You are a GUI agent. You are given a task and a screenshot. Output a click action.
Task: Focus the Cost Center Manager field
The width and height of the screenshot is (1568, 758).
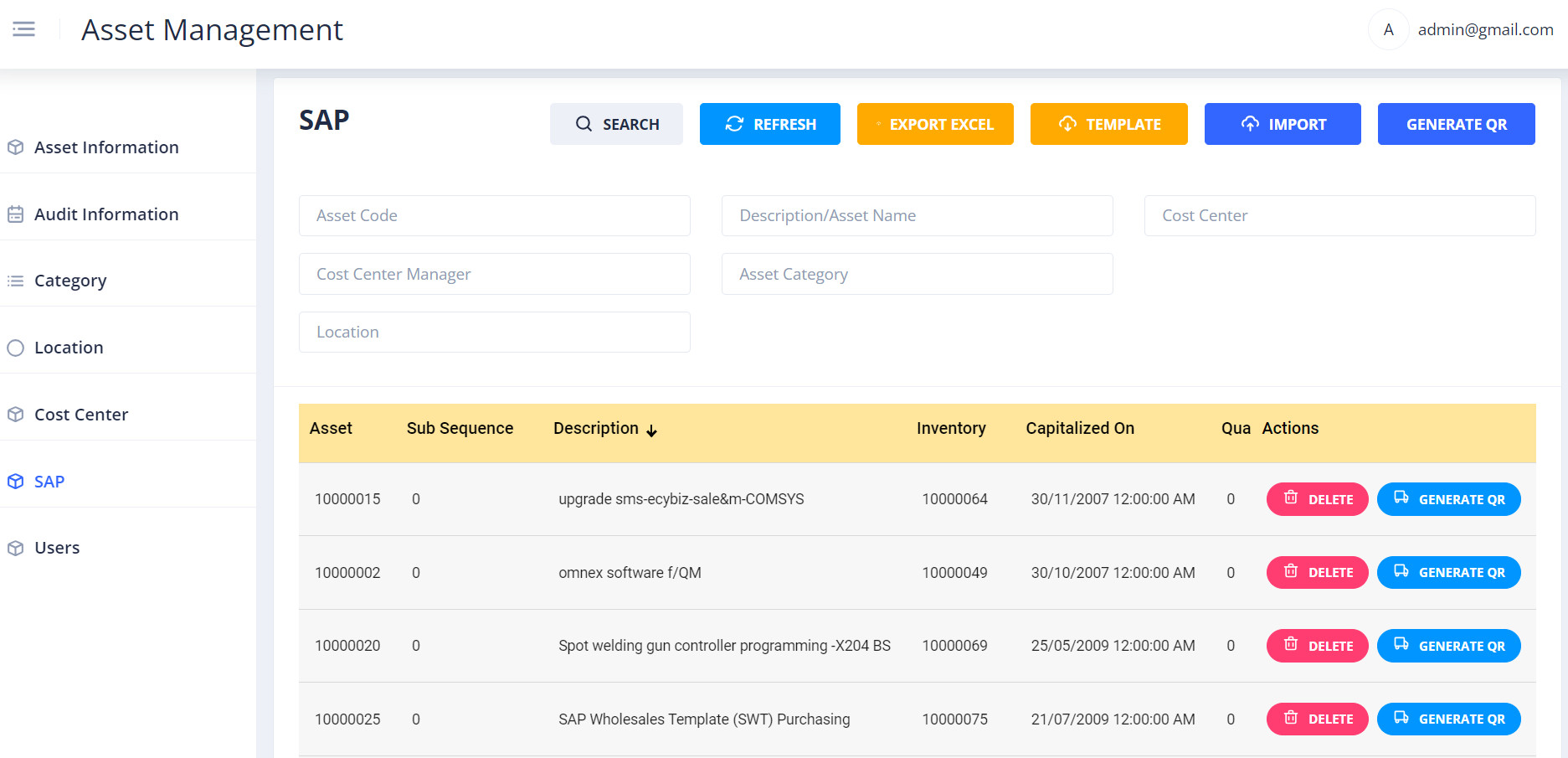[x=495, y=274]
